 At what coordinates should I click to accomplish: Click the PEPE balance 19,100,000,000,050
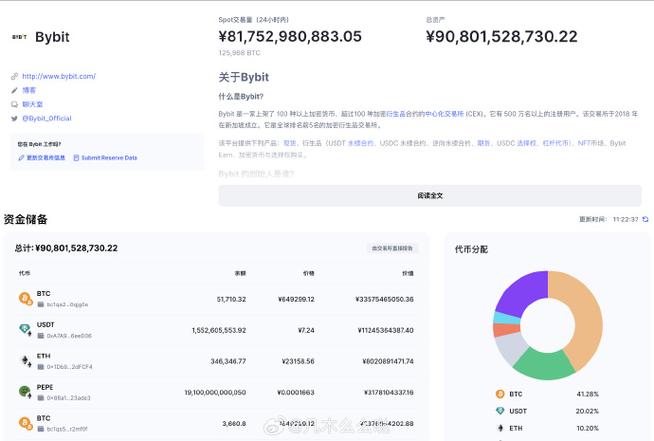[x=215, y=393]
